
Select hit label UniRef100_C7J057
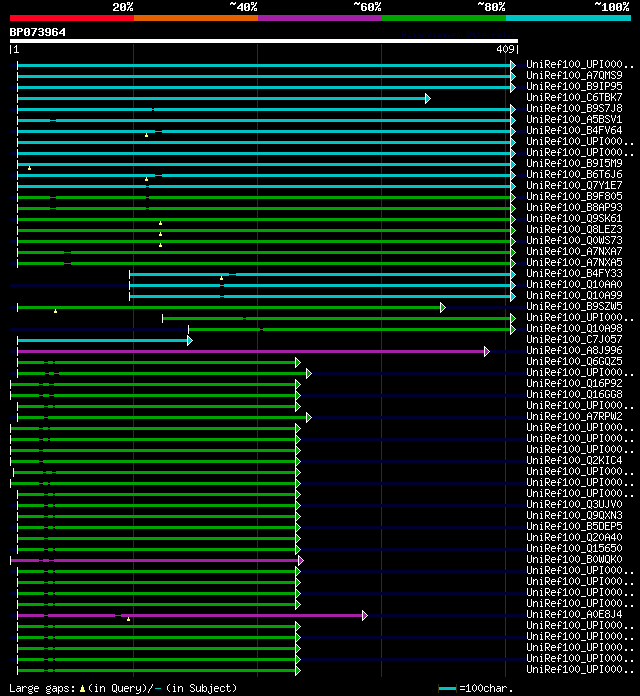tap(574, 339)
